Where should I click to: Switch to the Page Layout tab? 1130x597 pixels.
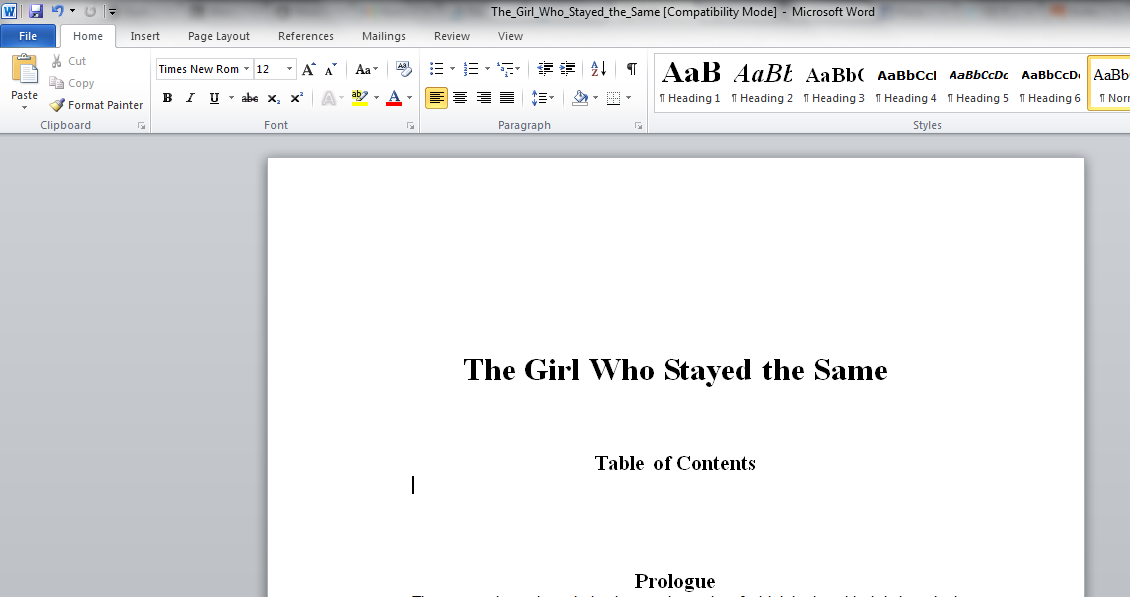pos(219,36)
